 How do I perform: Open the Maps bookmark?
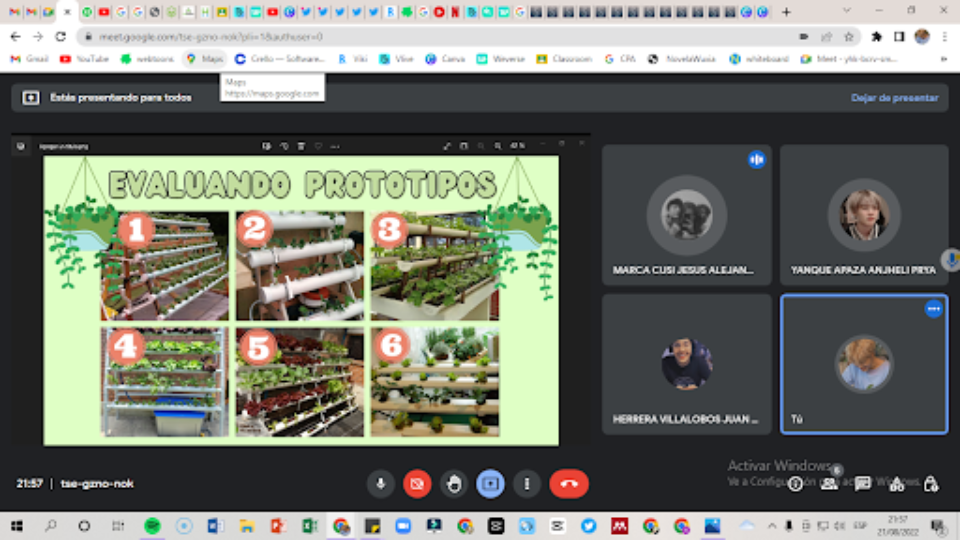click(x=204, y=59)
